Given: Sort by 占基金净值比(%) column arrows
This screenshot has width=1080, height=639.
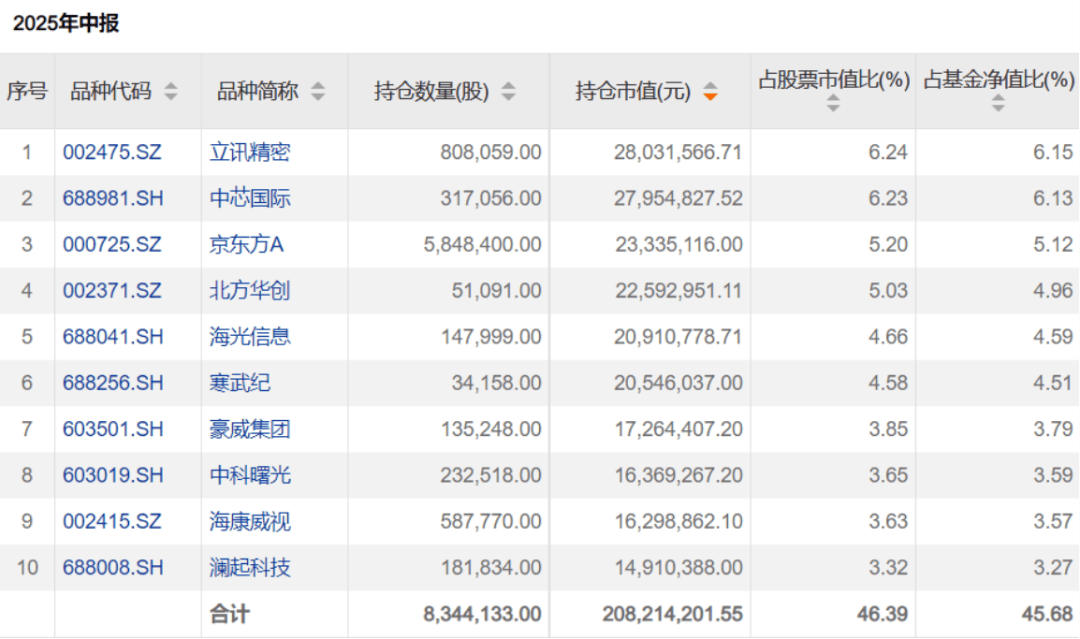Looking at the screenshot, I should [998, 103].
